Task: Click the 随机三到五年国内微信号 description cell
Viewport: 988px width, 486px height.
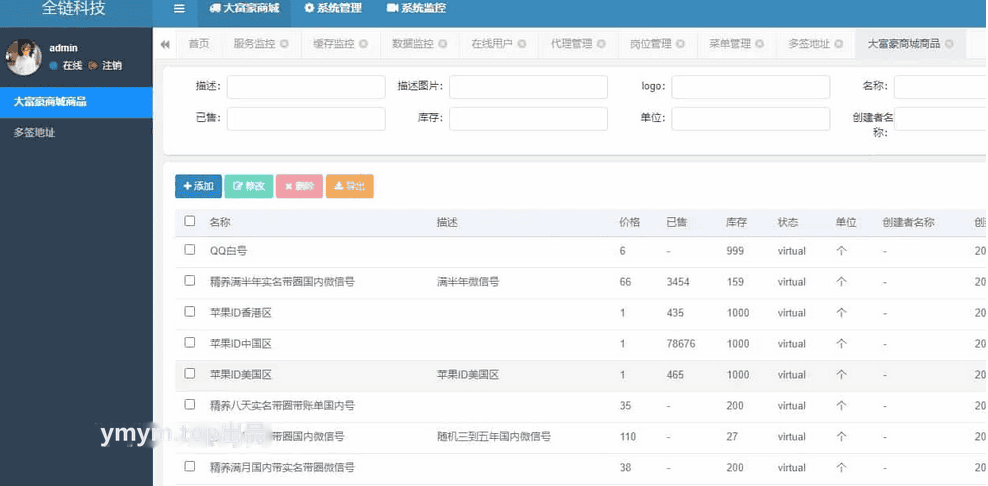Action: pyautogui.click(x=494, y=437)
